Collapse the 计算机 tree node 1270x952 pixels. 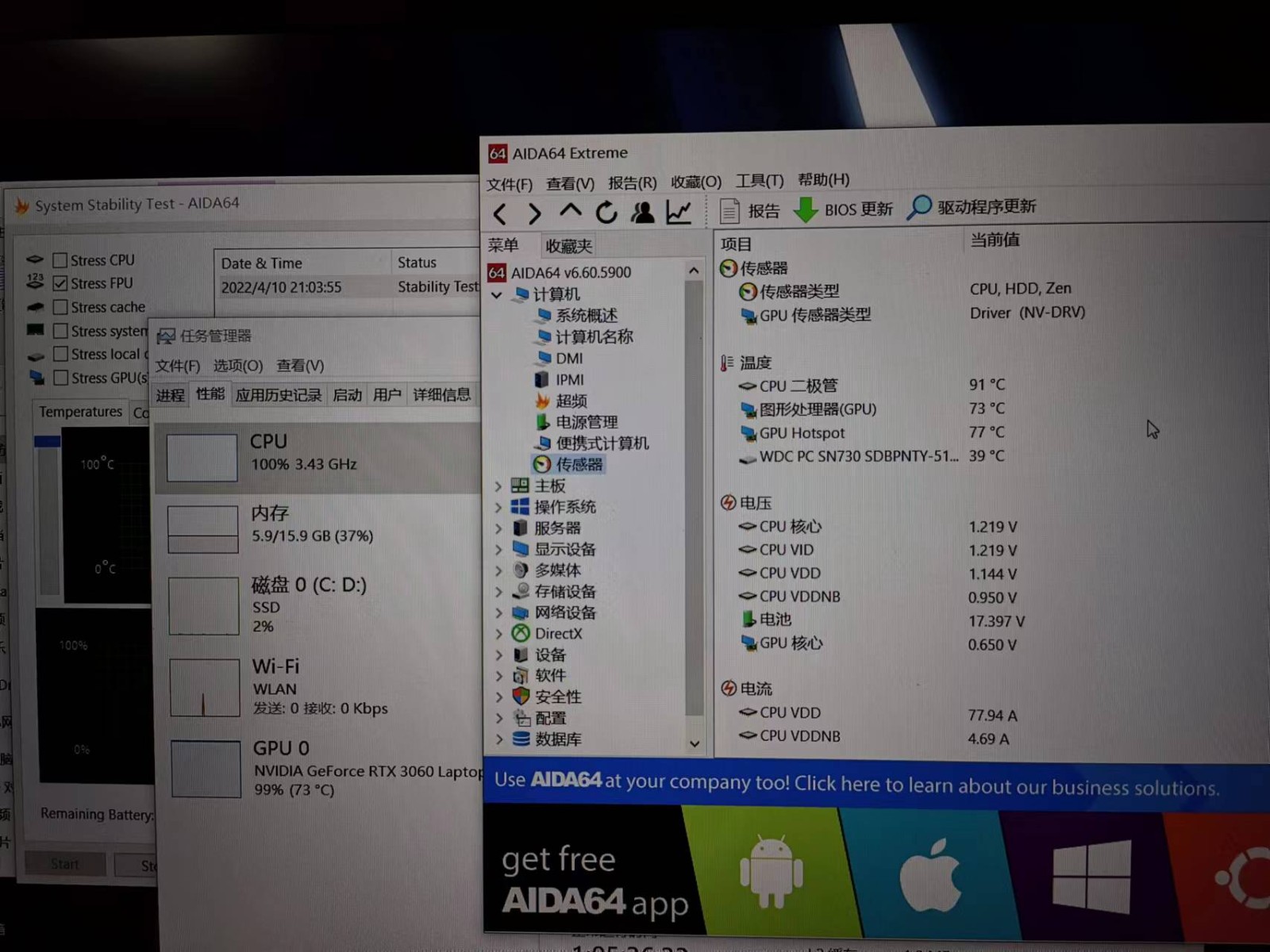pos(497,294)
